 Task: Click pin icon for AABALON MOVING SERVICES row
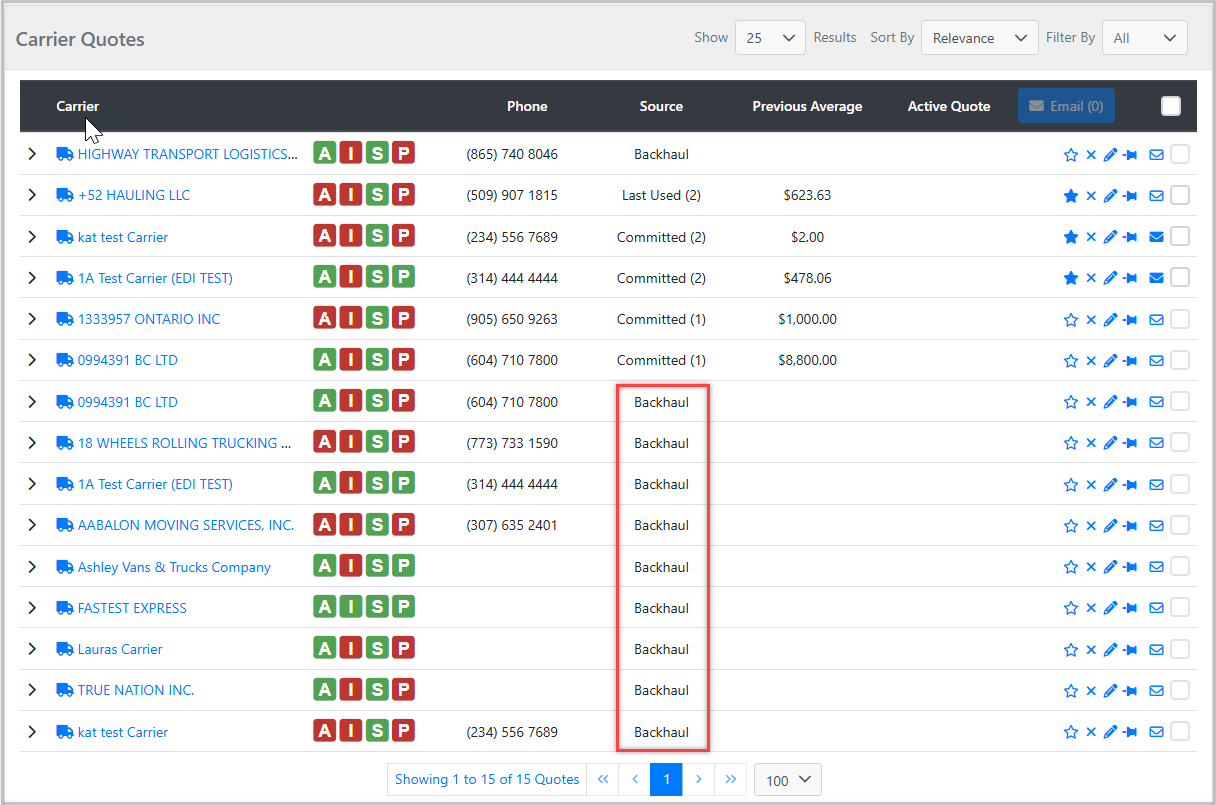tap(1131, 526)
